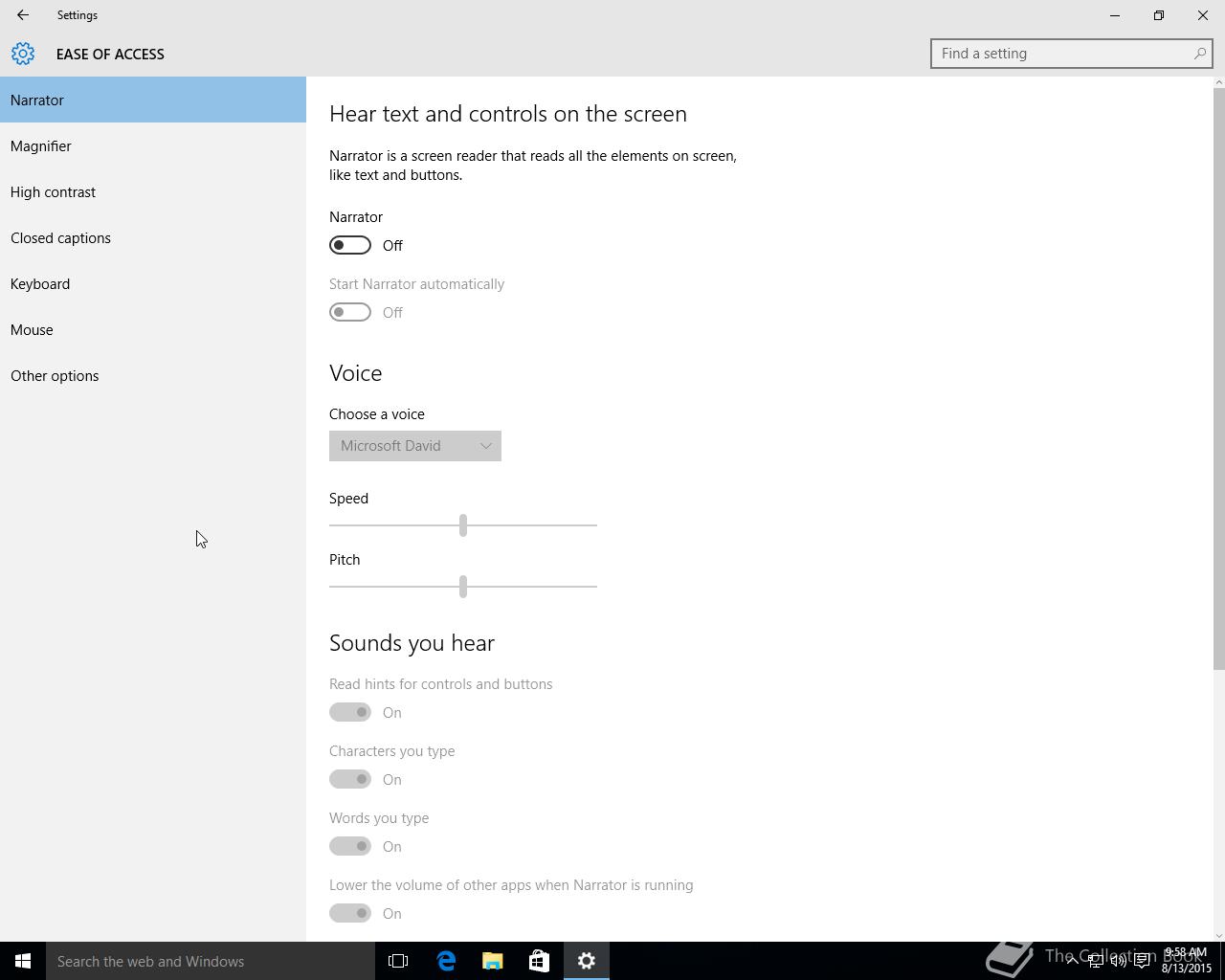The height and width of the screenshot is (980, 1225).
Task: Click Search the web and Windows box
Action: point(211,961)
